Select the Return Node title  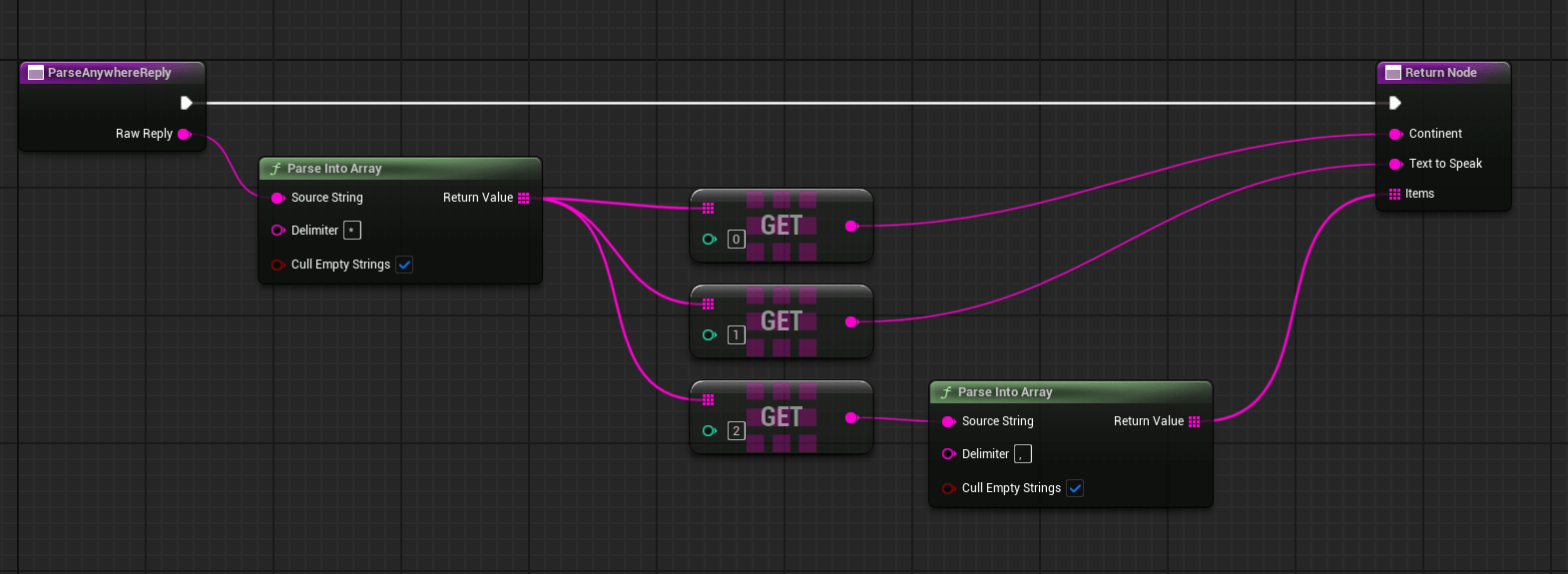[1441, 73]
